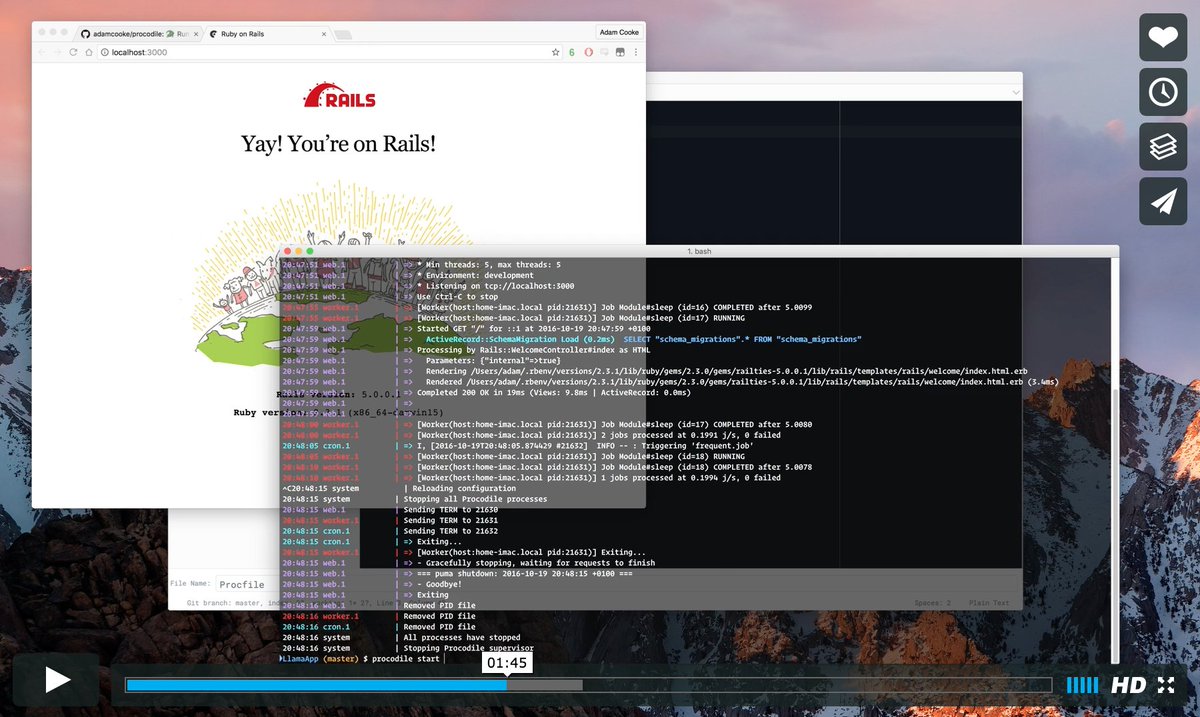Open a new Chrome tab
Screen dimensions: 1200x717
pos(342,34)
